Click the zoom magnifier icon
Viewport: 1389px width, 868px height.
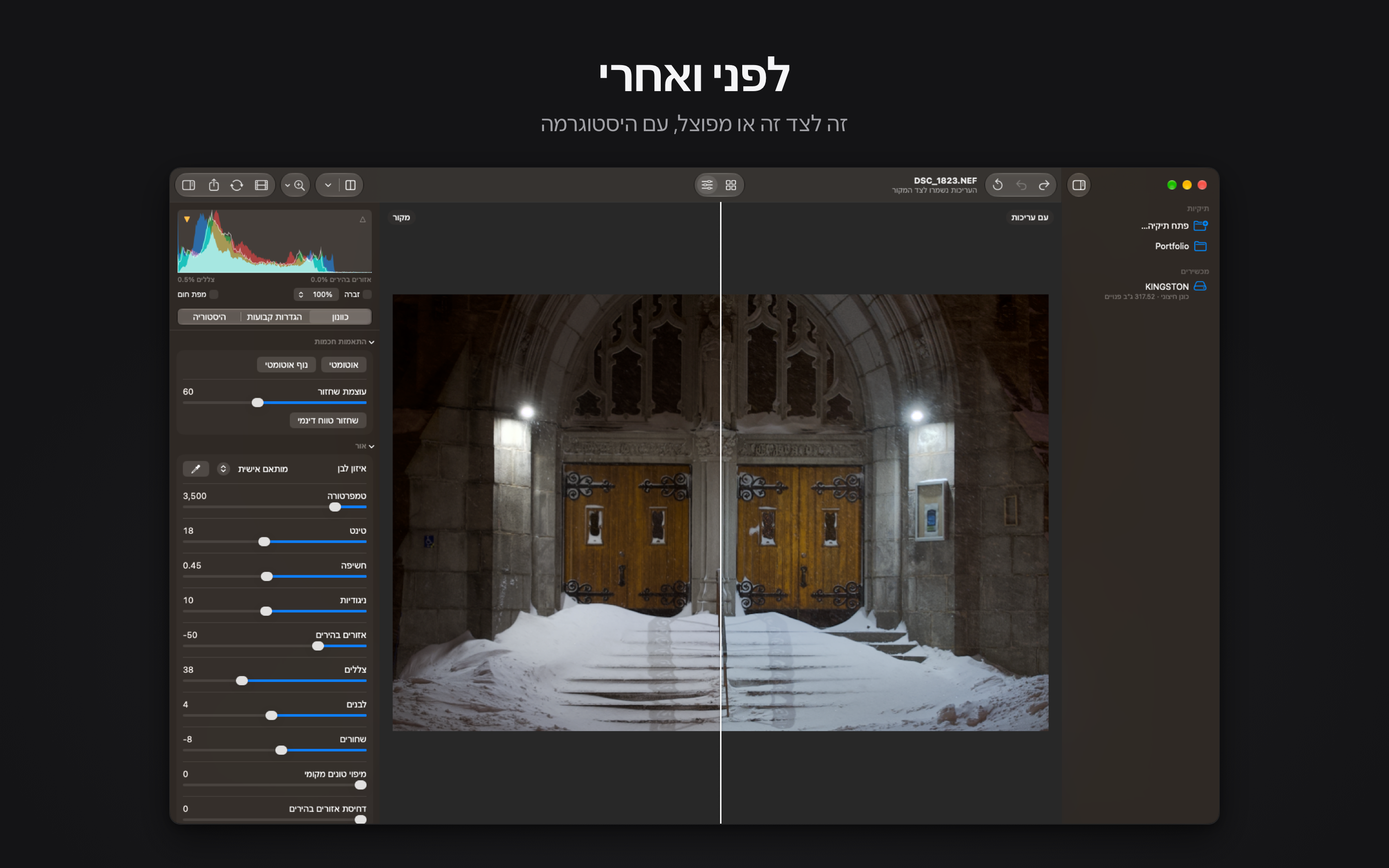pos(300,185)
